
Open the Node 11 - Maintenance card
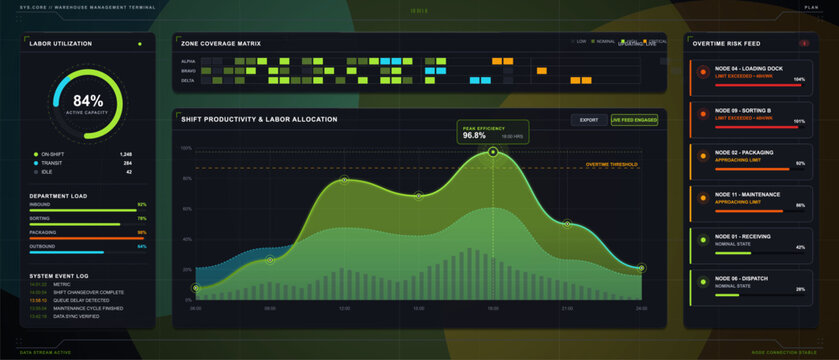pyautogui.click(x=751, y=204)
